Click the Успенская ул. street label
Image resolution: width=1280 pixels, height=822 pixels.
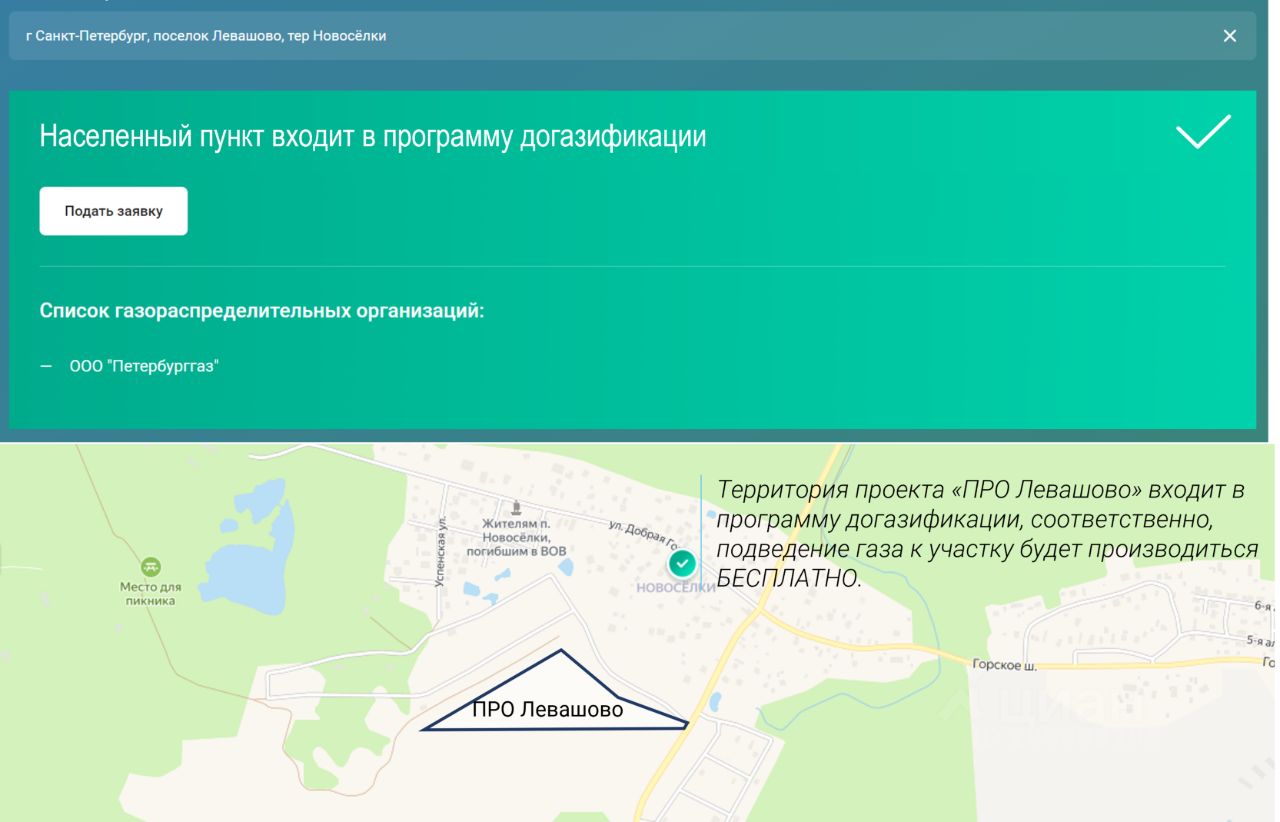(440, 551)
